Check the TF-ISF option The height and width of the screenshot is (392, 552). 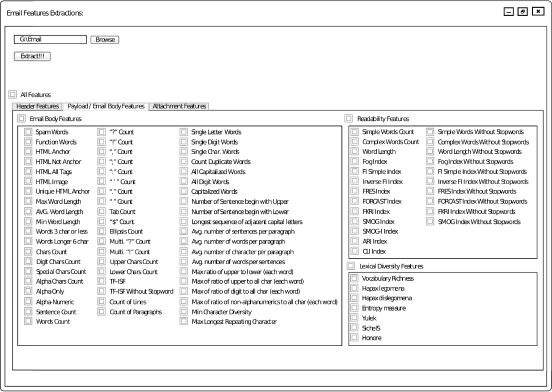(101, 281)
